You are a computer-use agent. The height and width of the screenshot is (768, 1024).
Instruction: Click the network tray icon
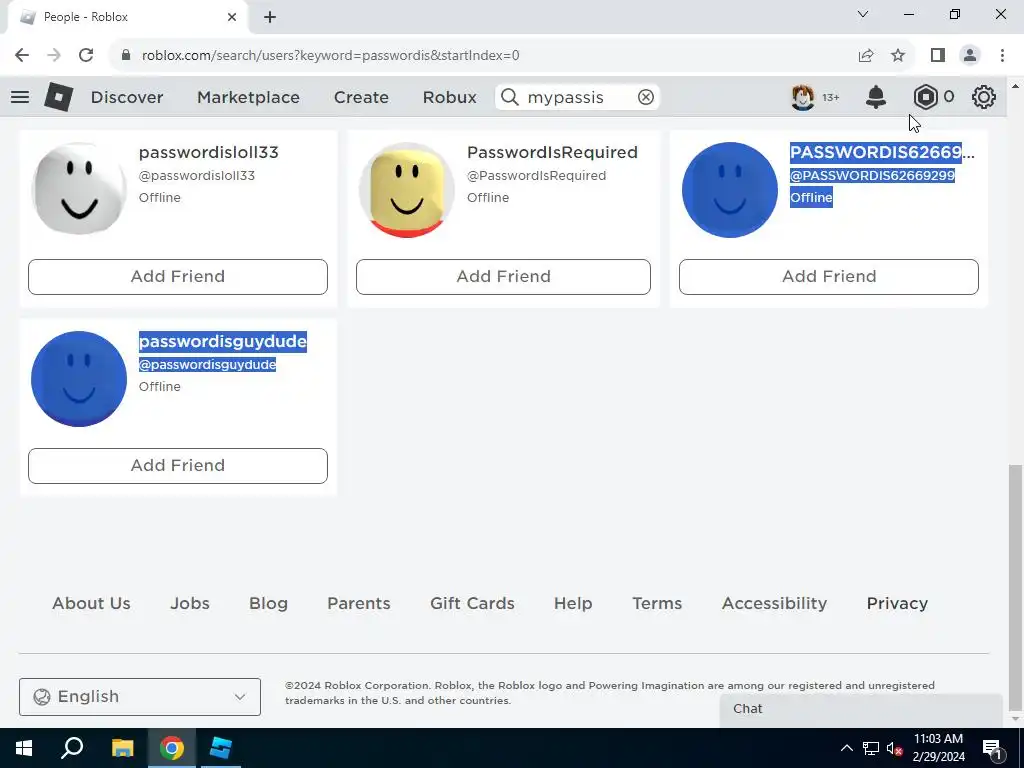click(871, 748)
